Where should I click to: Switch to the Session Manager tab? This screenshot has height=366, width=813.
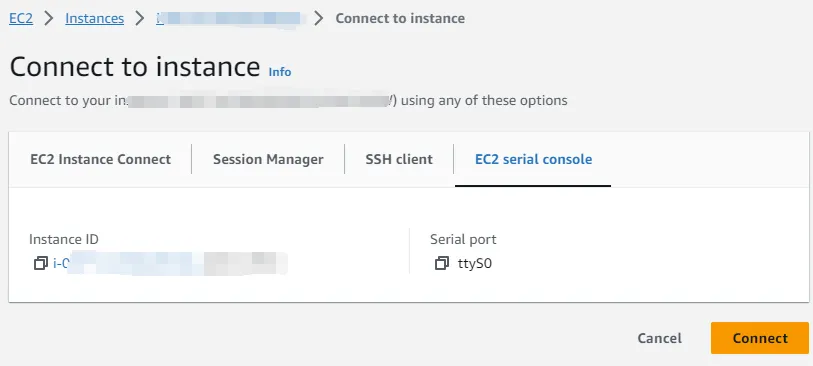click(x=268, y=159)
